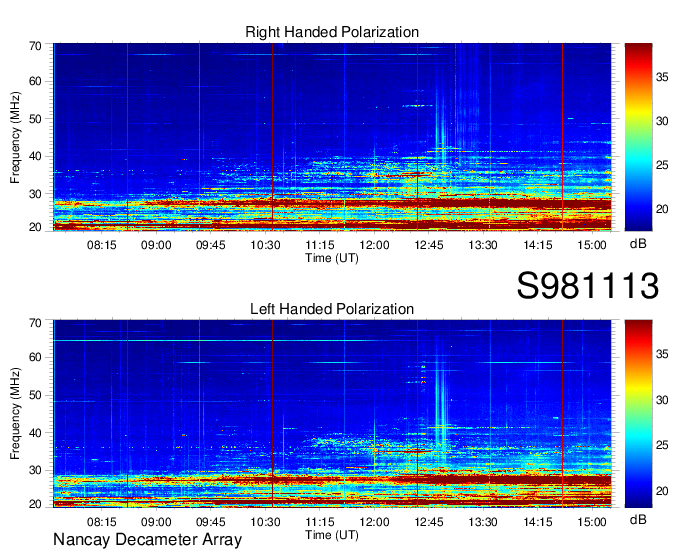Click the 30 value on upper color bar
This screenshot has height=552, width=680.
coord(662,121)
